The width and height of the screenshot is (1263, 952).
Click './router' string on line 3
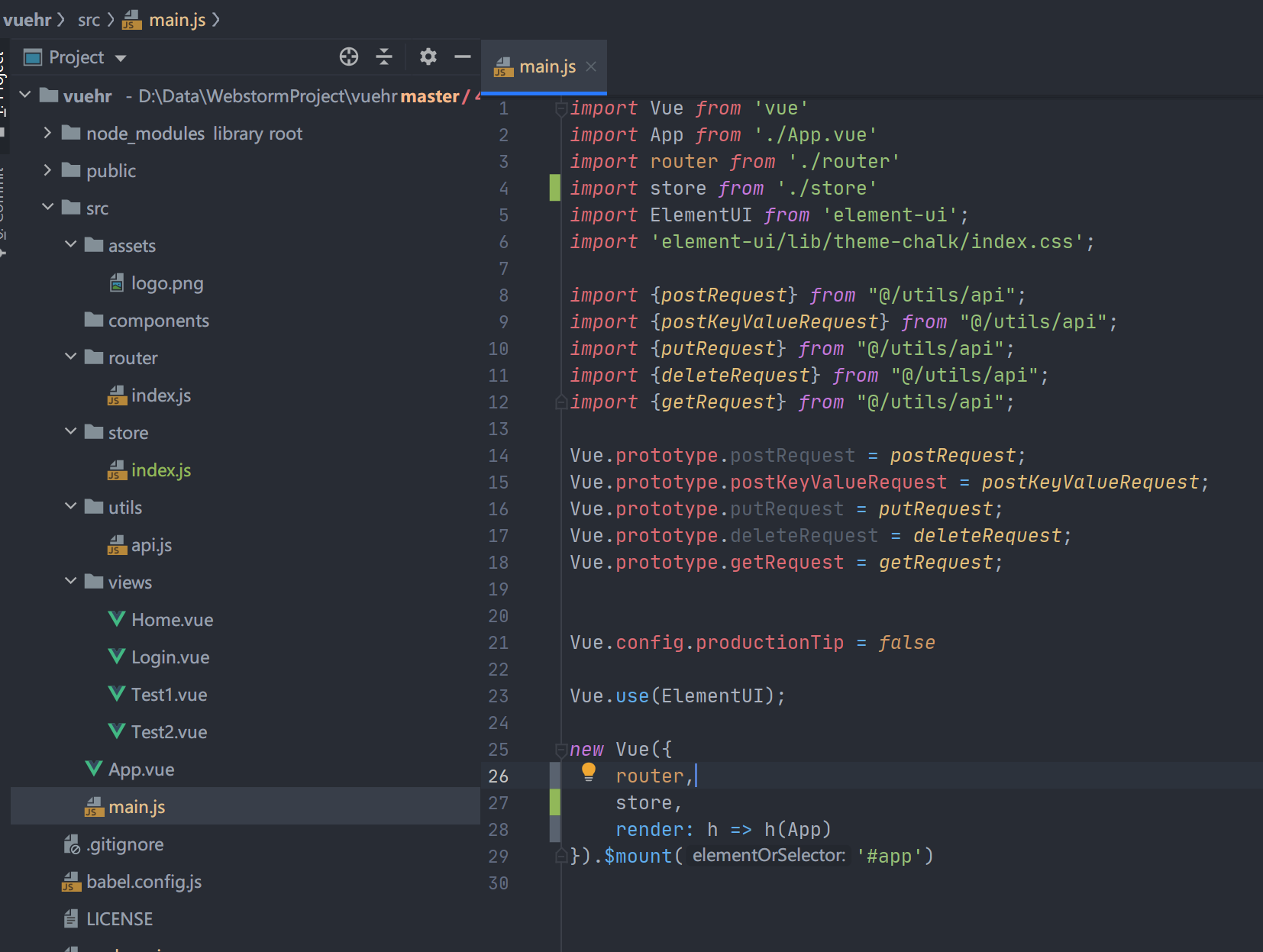pos(844,162)
